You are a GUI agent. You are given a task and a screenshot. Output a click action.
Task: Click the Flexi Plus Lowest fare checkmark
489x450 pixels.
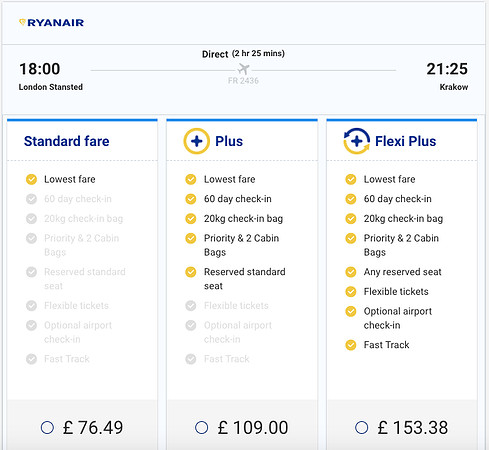point(351,179)
